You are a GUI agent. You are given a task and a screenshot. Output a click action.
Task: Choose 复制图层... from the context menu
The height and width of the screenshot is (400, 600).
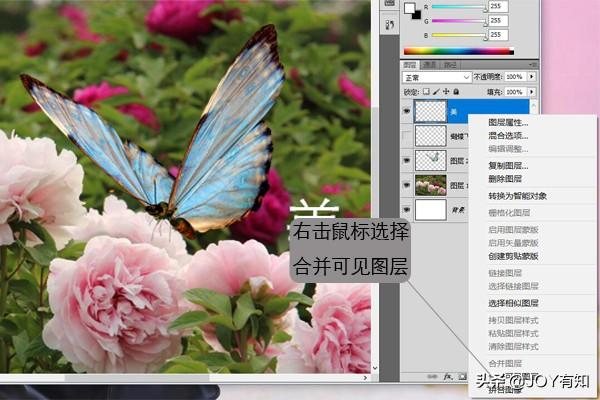coord(508,166)
